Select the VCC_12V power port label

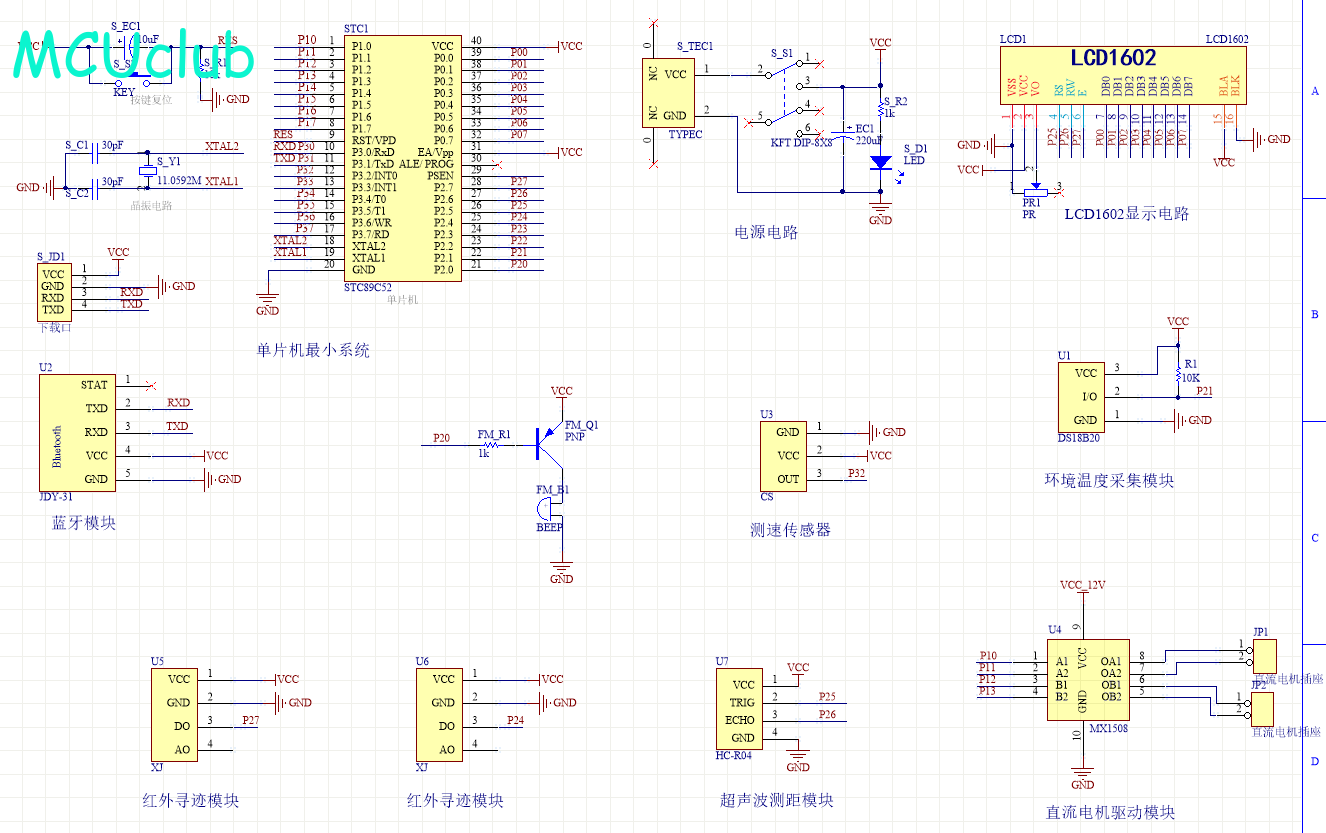click(x=1082, y=585)
